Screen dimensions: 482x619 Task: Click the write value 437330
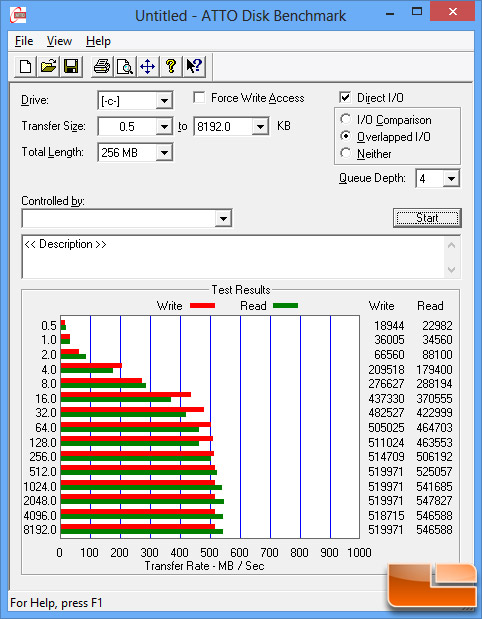386,399
